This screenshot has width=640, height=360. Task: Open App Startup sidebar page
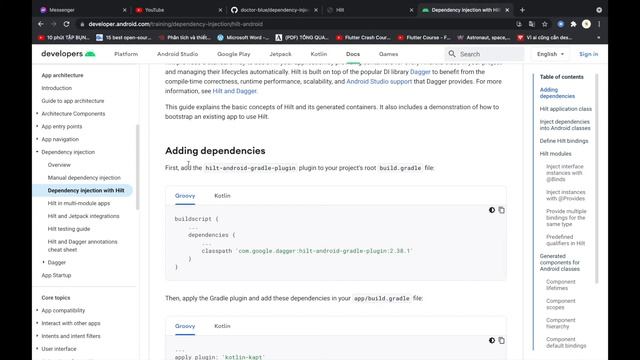point(56,275)
